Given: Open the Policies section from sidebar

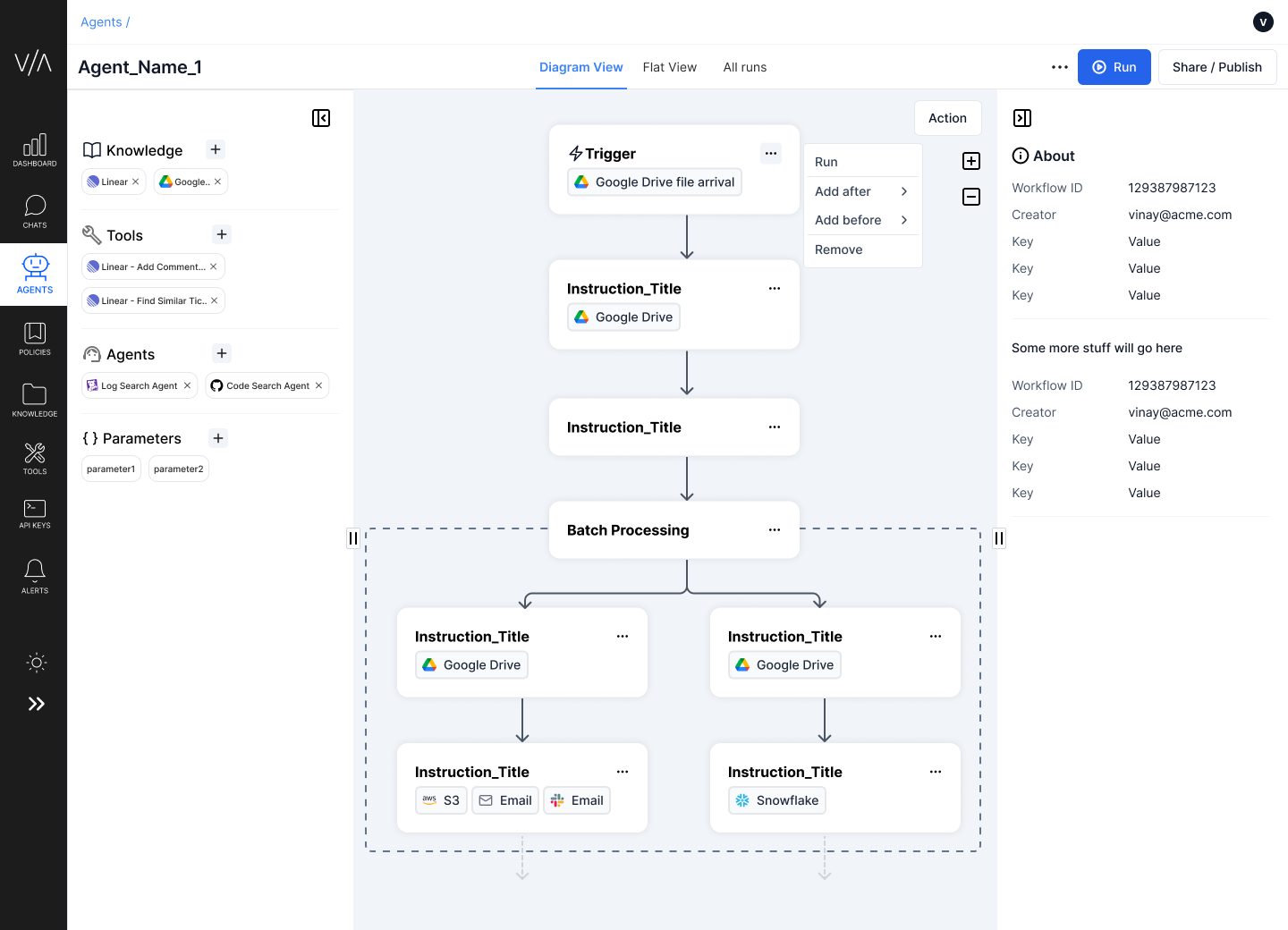Looking at the screenshot, I should [x=34, y=337].
